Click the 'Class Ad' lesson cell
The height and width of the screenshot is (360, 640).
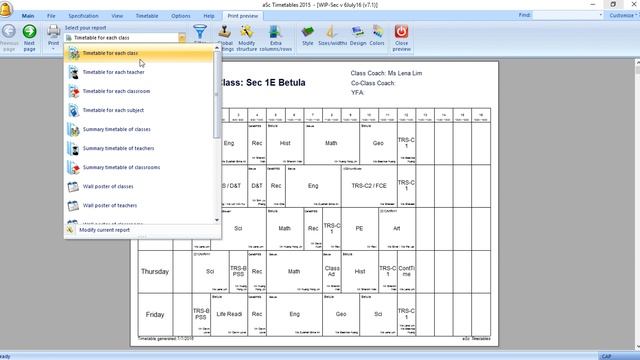coord(332,271)
